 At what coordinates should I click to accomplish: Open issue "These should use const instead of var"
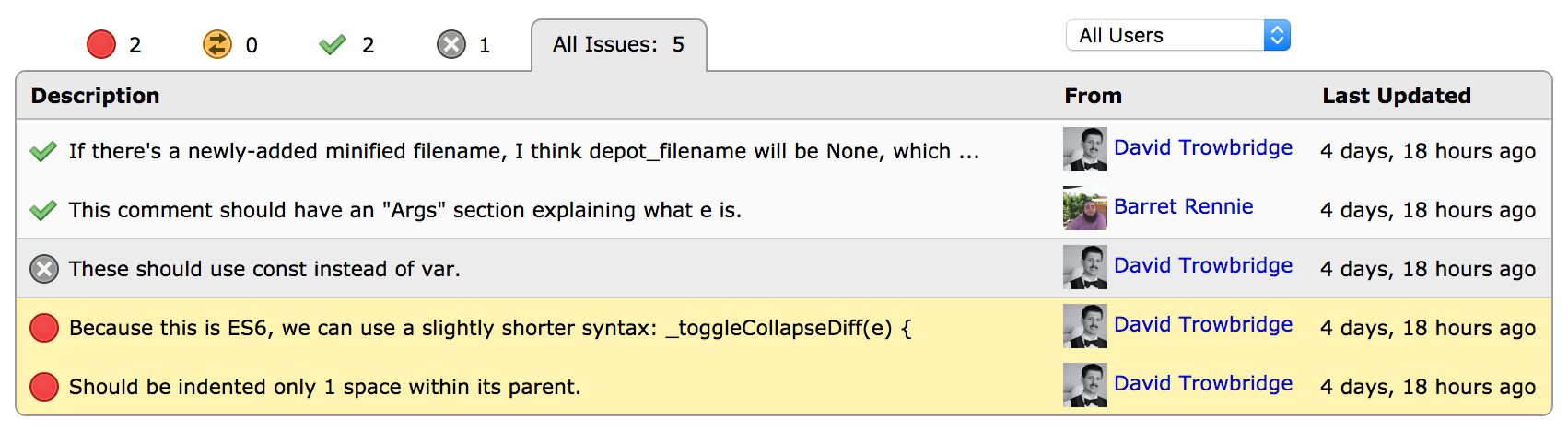pyautogui.click(x=264, y=269)
